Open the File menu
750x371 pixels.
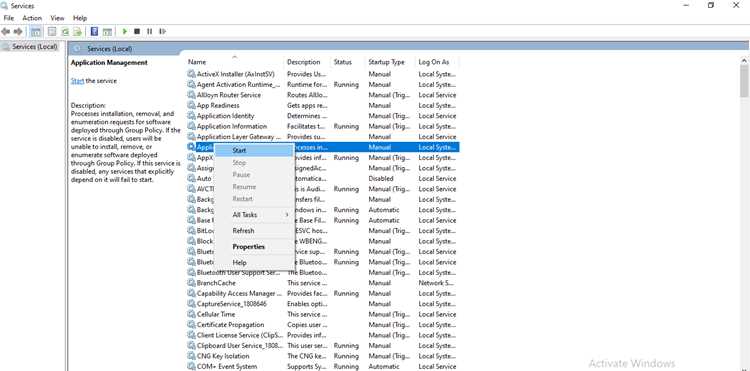pyautogui.click(x=9, y=18)
